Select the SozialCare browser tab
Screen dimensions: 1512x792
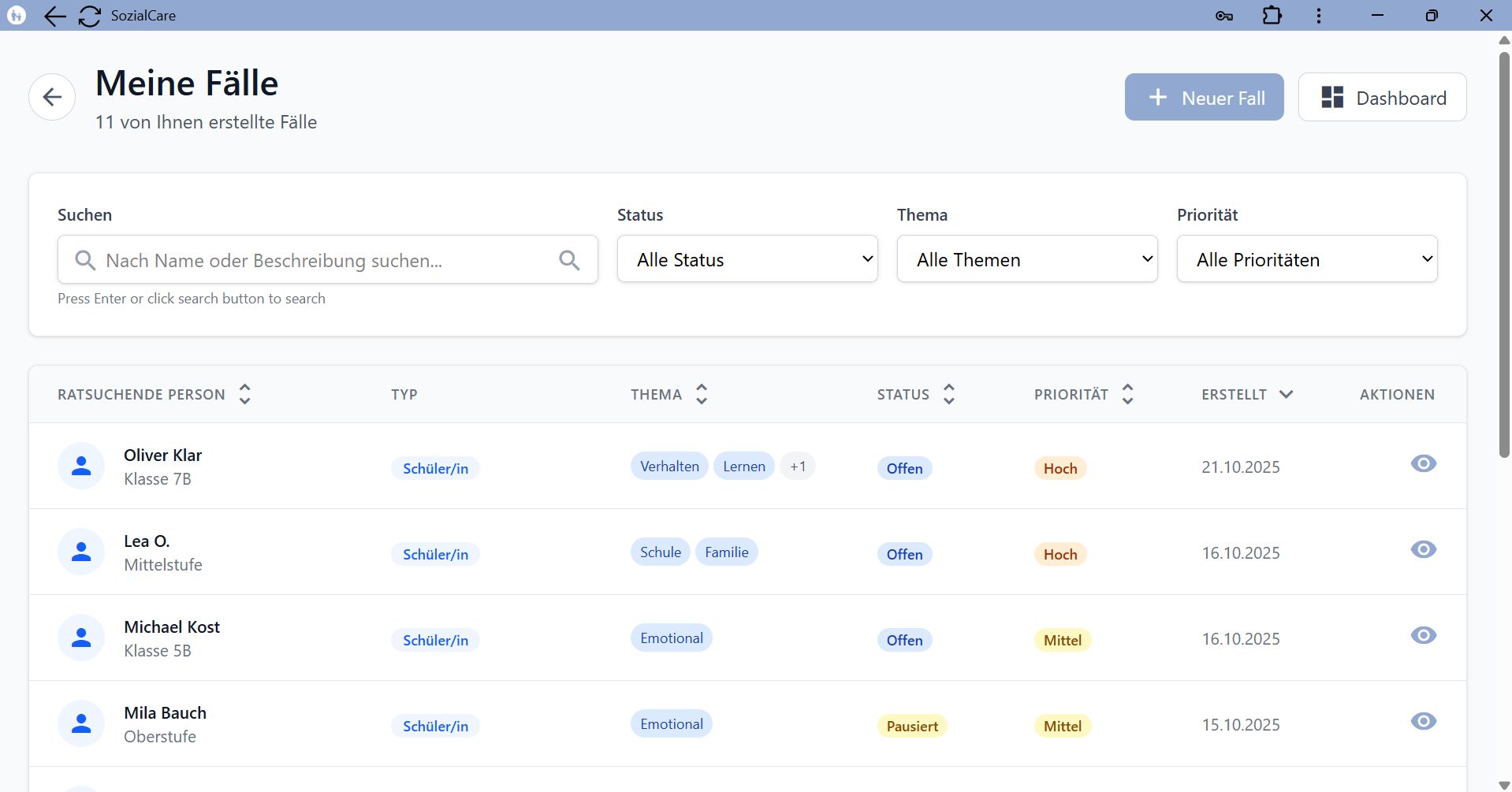pyautogui.click(x=143, y=16)
